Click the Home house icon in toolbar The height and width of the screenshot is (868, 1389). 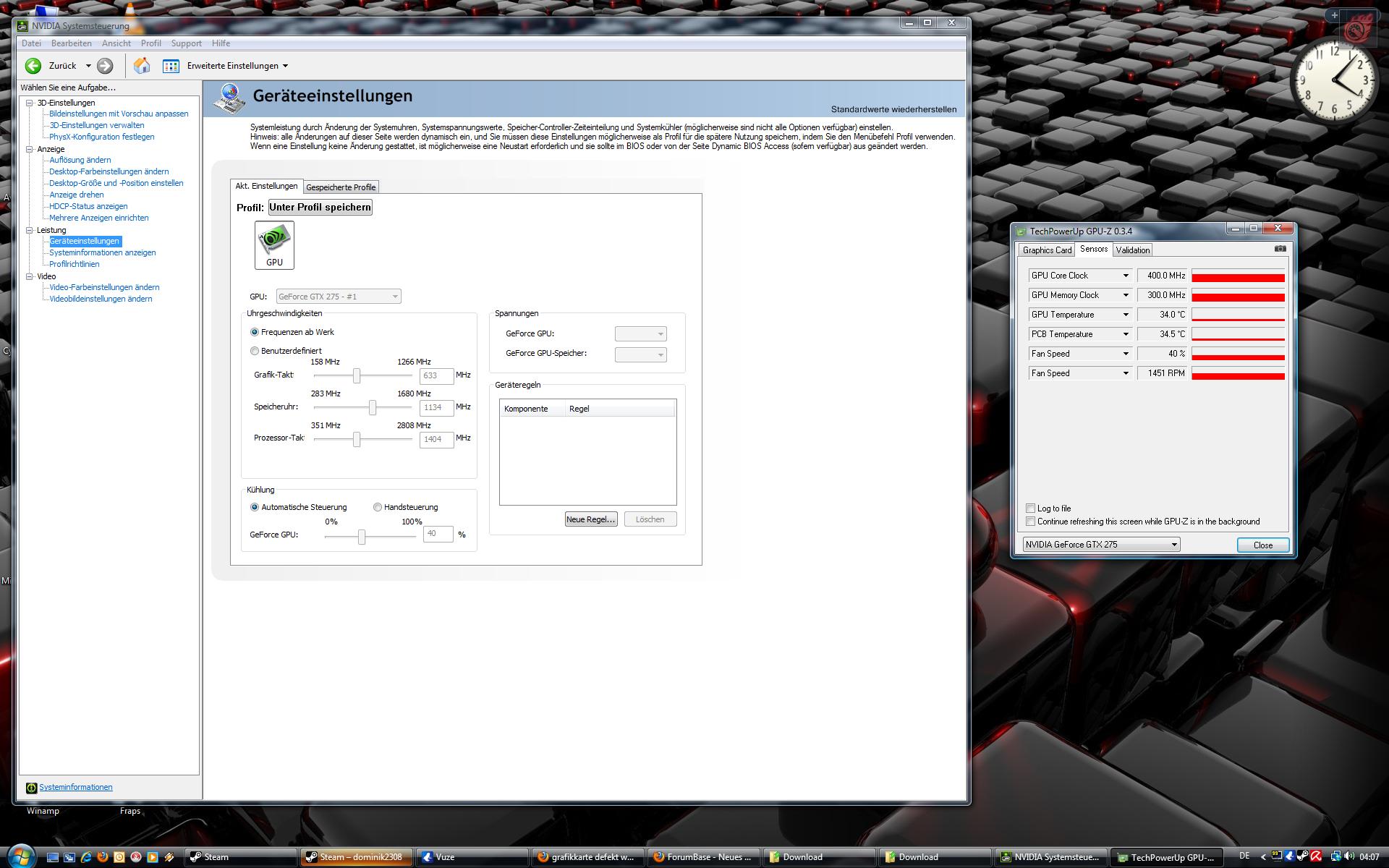[x=142, y=66]
